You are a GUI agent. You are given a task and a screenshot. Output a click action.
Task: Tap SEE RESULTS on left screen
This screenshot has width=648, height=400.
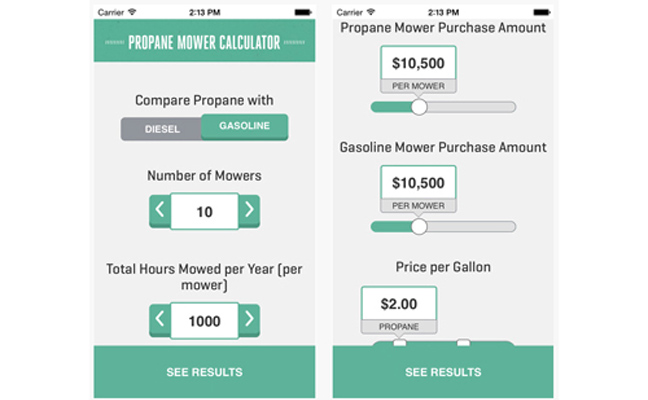[204, 372]
